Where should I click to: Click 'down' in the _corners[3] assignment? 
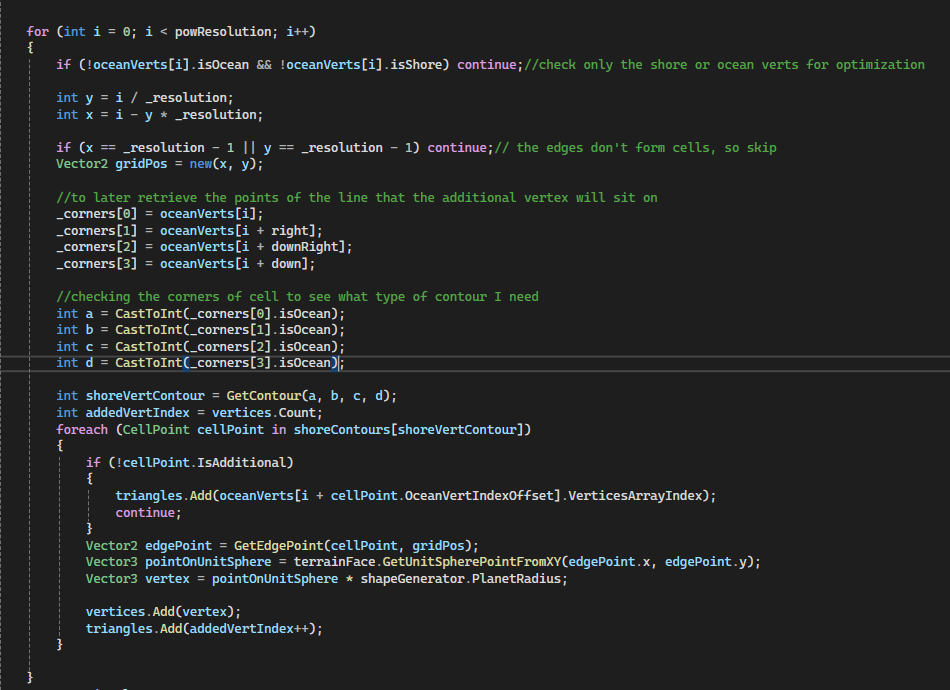[x=286, y=264]
